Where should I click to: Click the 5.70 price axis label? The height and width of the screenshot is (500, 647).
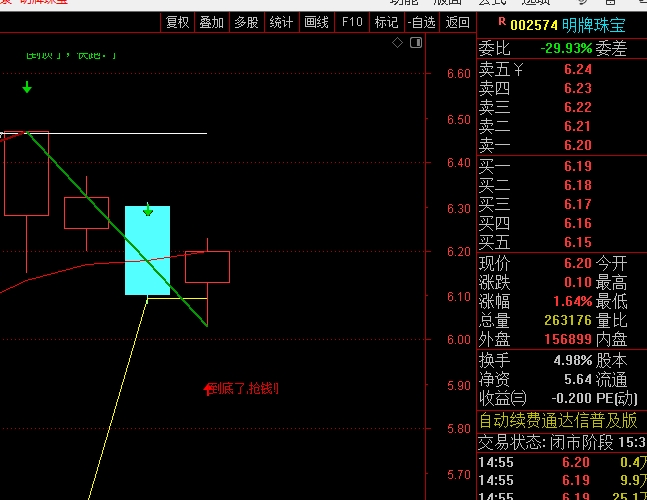coord(458,474)
